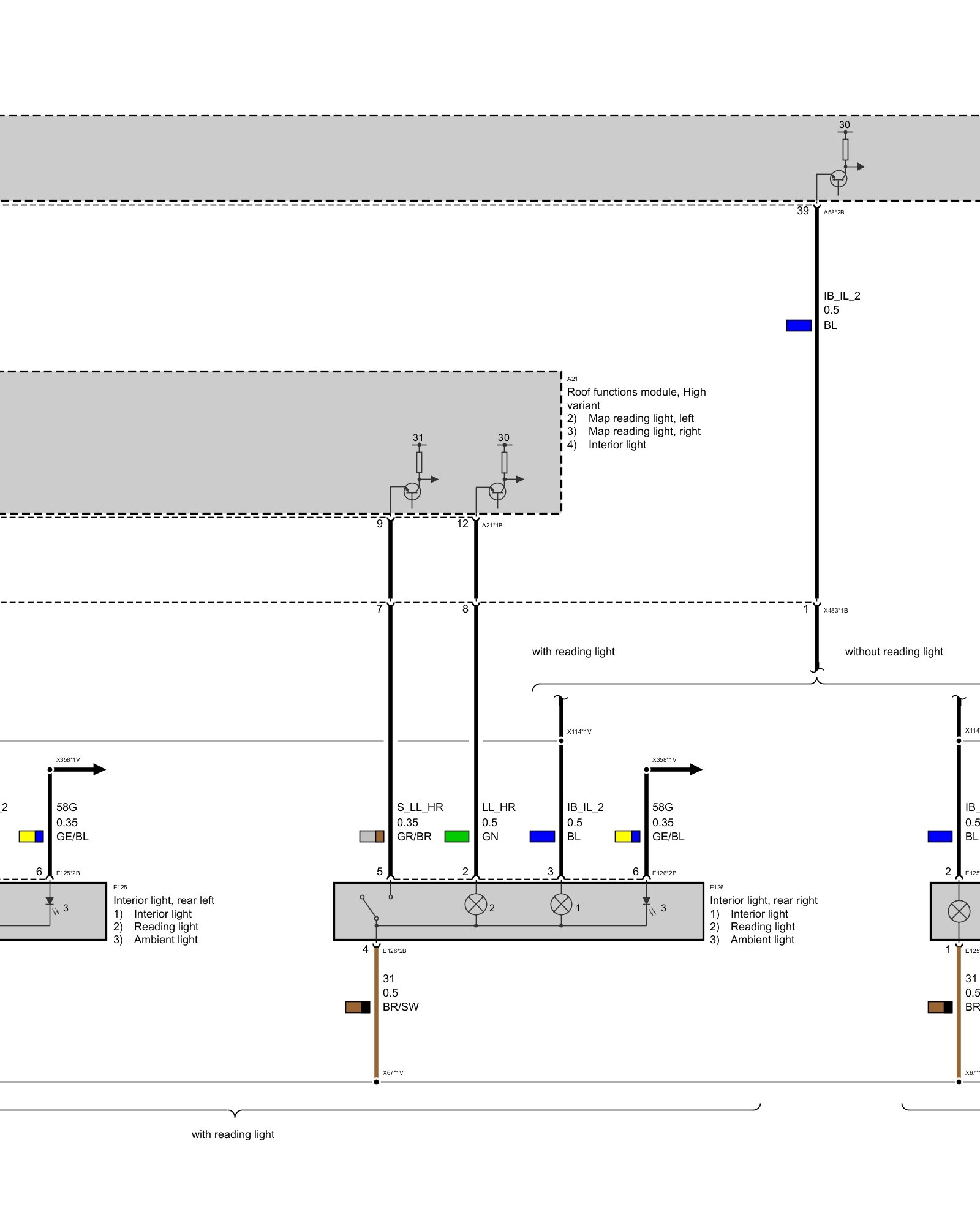Screen dimensions: 980x1225
Task: Click the transistor symbol above pin 12
Action: [x=497, y=491]
